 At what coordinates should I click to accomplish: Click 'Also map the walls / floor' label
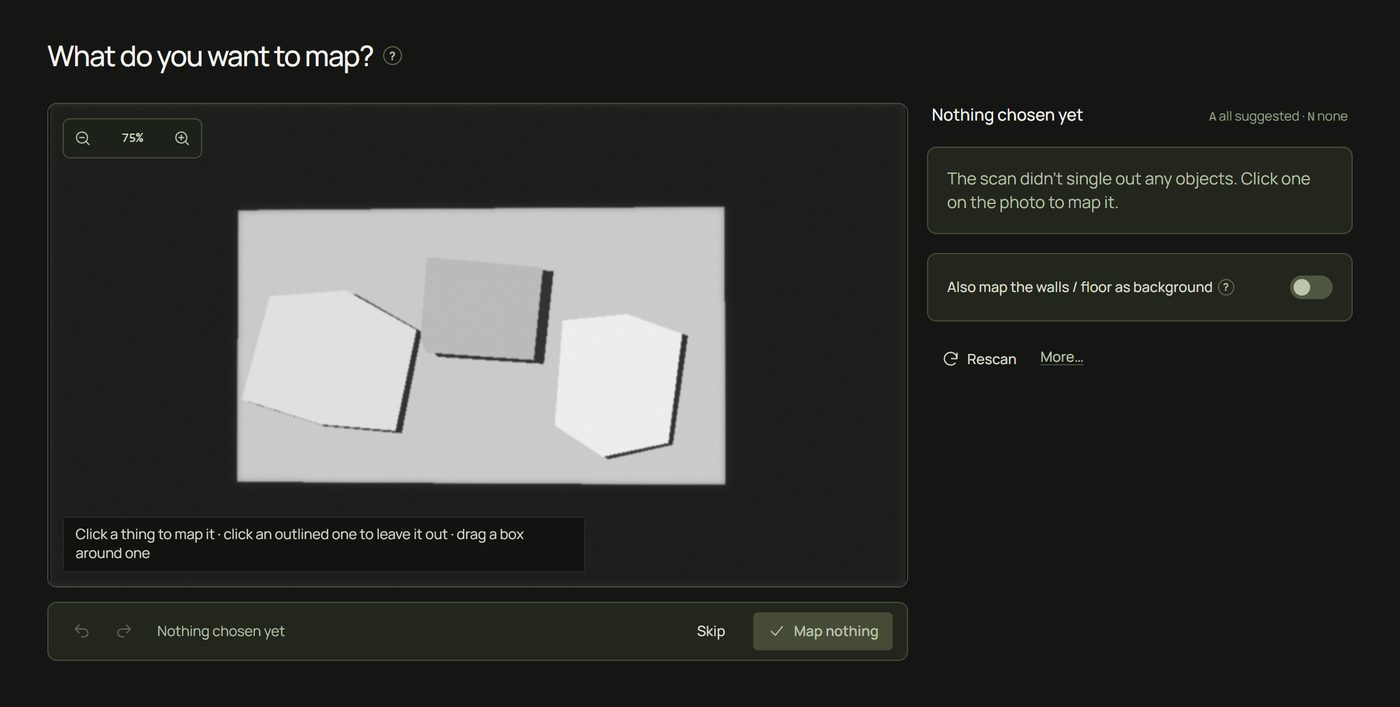click(1079, 287)
